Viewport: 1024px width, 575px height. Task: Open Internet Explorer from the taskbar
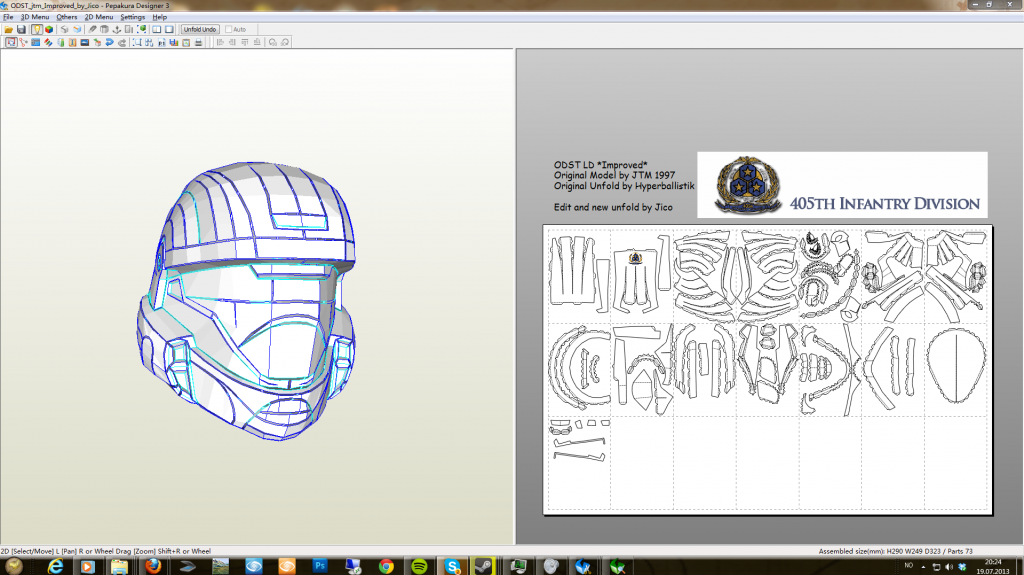tap(56, 567)
